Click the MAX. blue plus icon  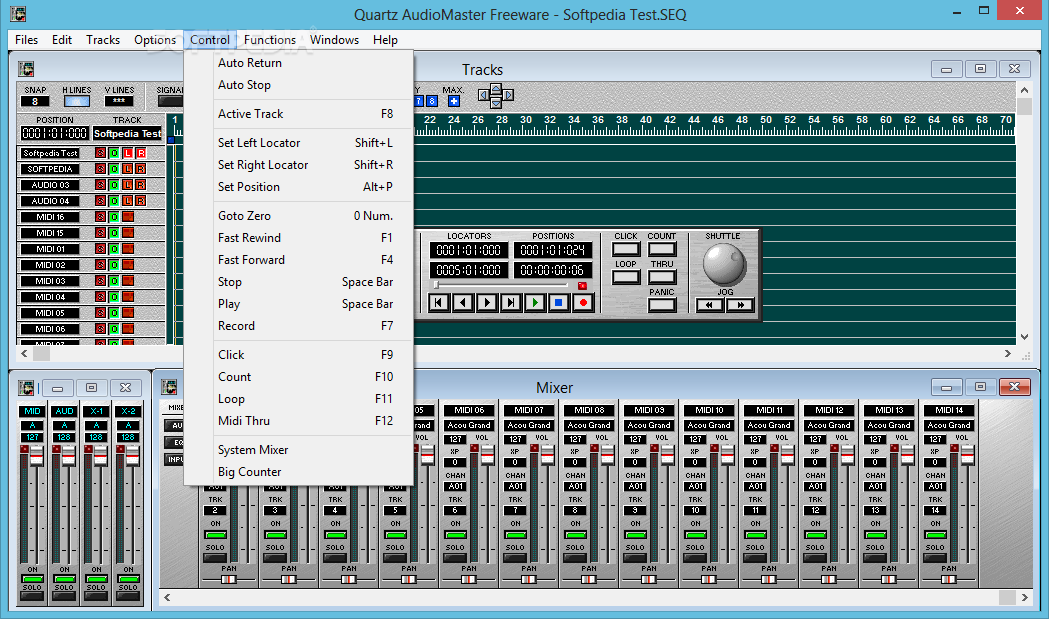pos(454,101)
